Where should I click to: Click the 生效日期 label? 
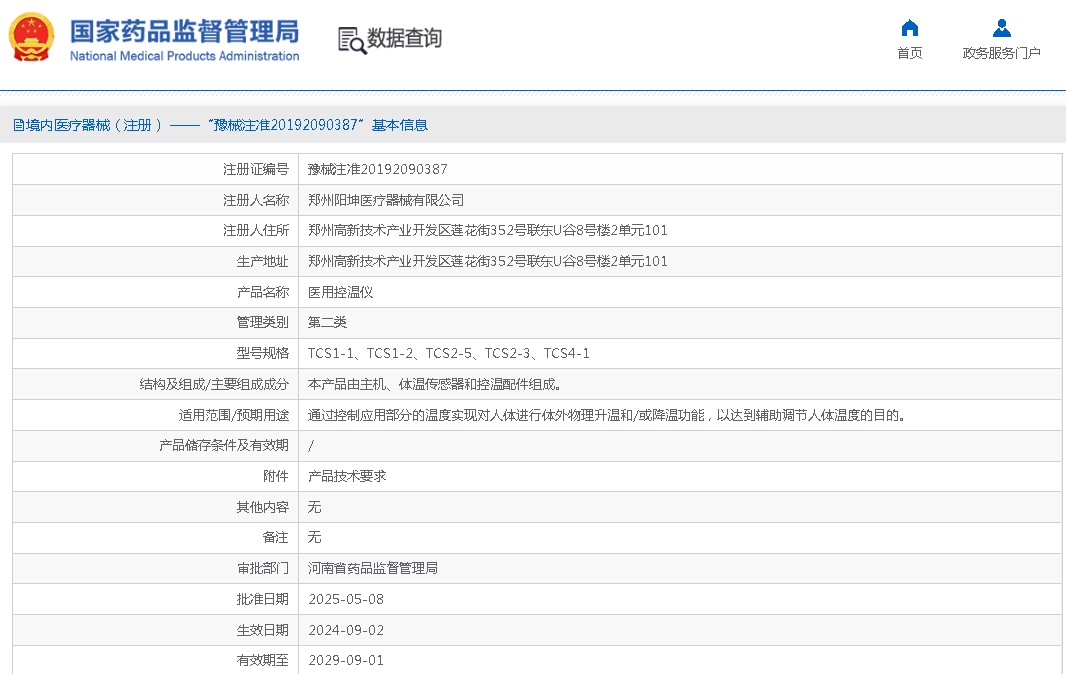pyautogui.click(x=262, y=630)
